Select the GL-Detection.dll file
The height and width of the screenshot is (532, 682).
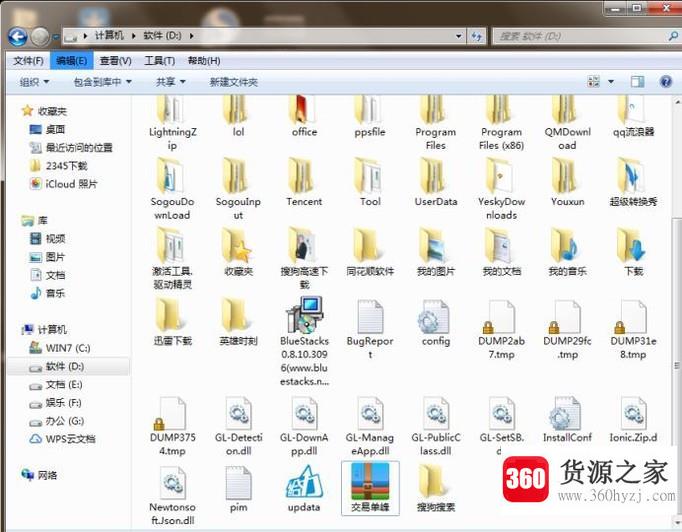pos(238,426)
